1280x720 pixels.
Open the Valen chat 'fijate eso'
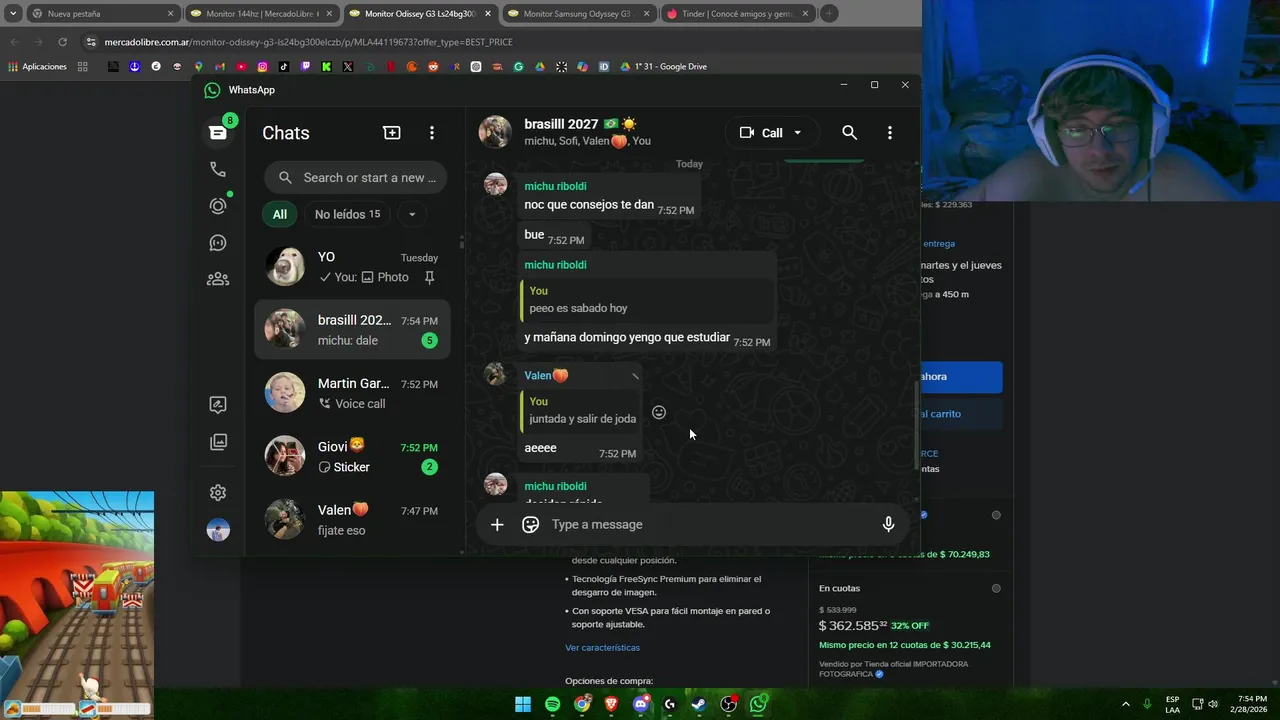[x=352, y=520]
